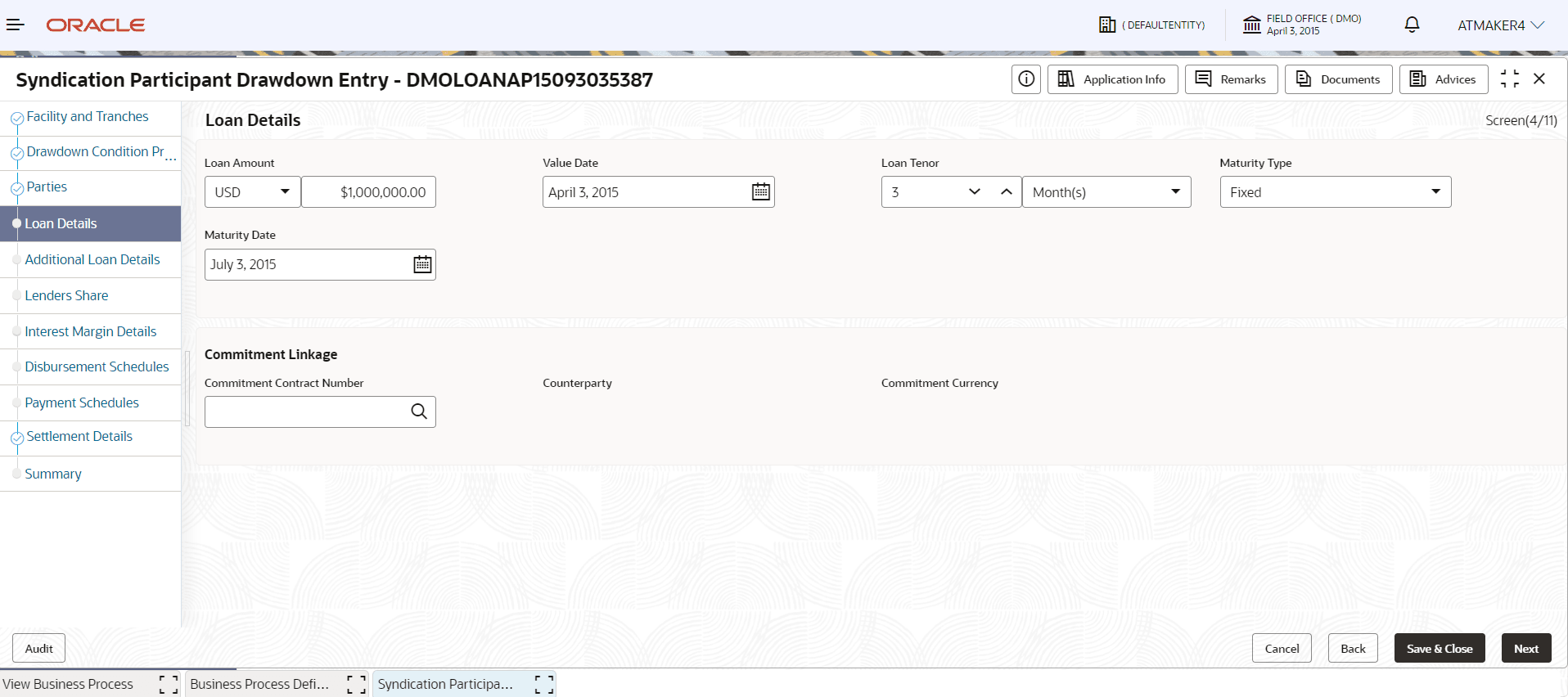Click the Audit button

(39, 649)
